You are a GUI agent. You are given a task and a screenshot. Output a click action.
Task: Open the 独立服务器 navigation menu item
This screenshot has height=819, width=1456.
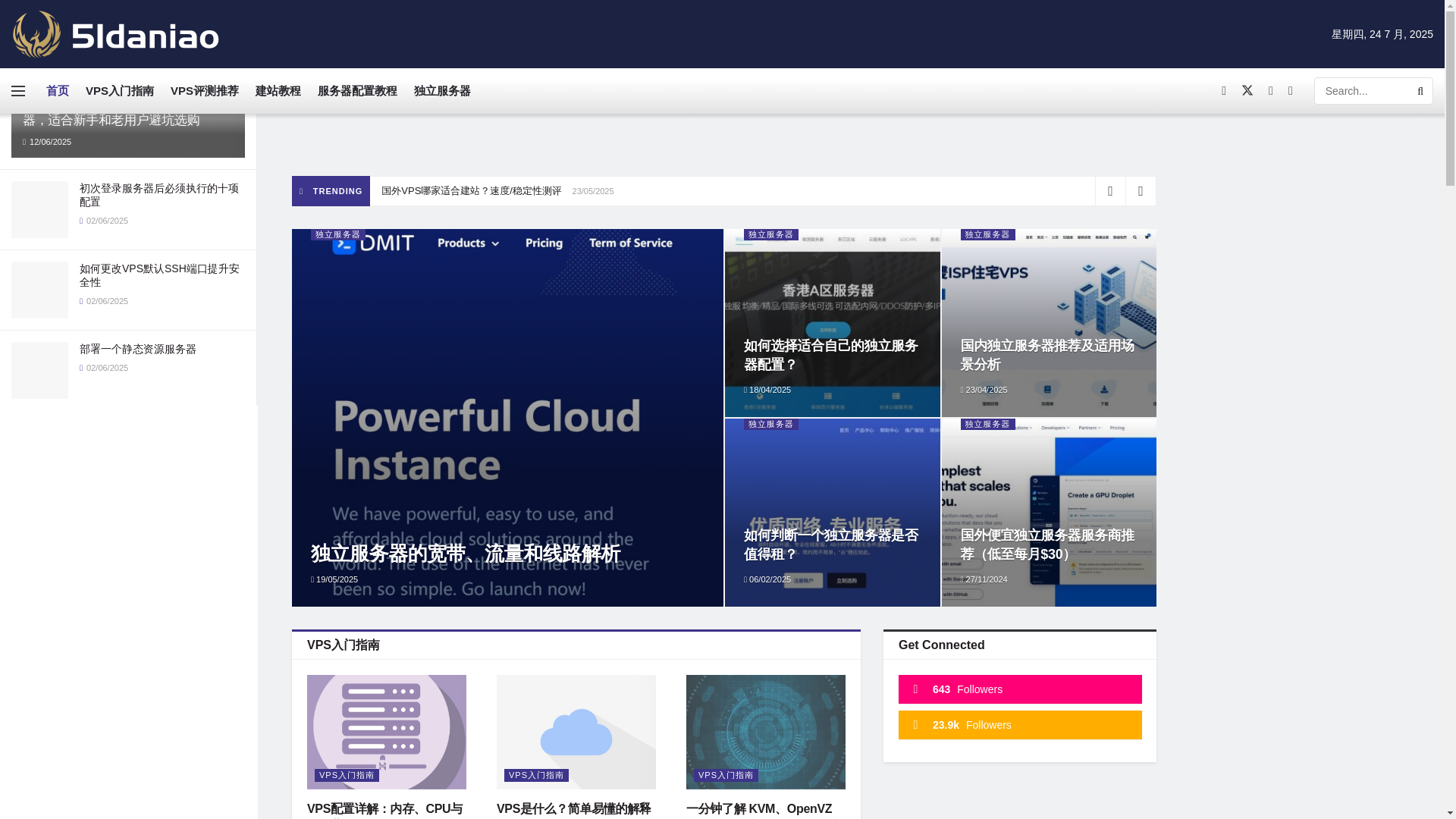pos(442,91)
